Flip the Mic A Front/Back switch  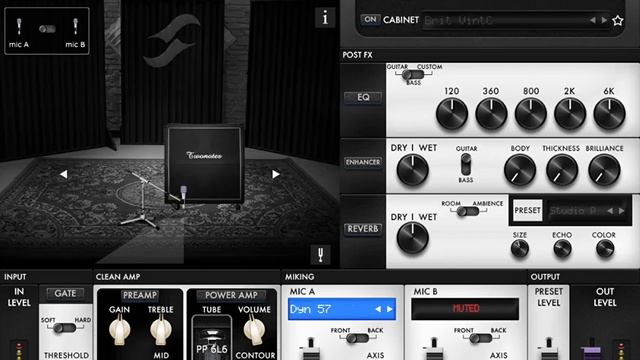click(357, 338)
